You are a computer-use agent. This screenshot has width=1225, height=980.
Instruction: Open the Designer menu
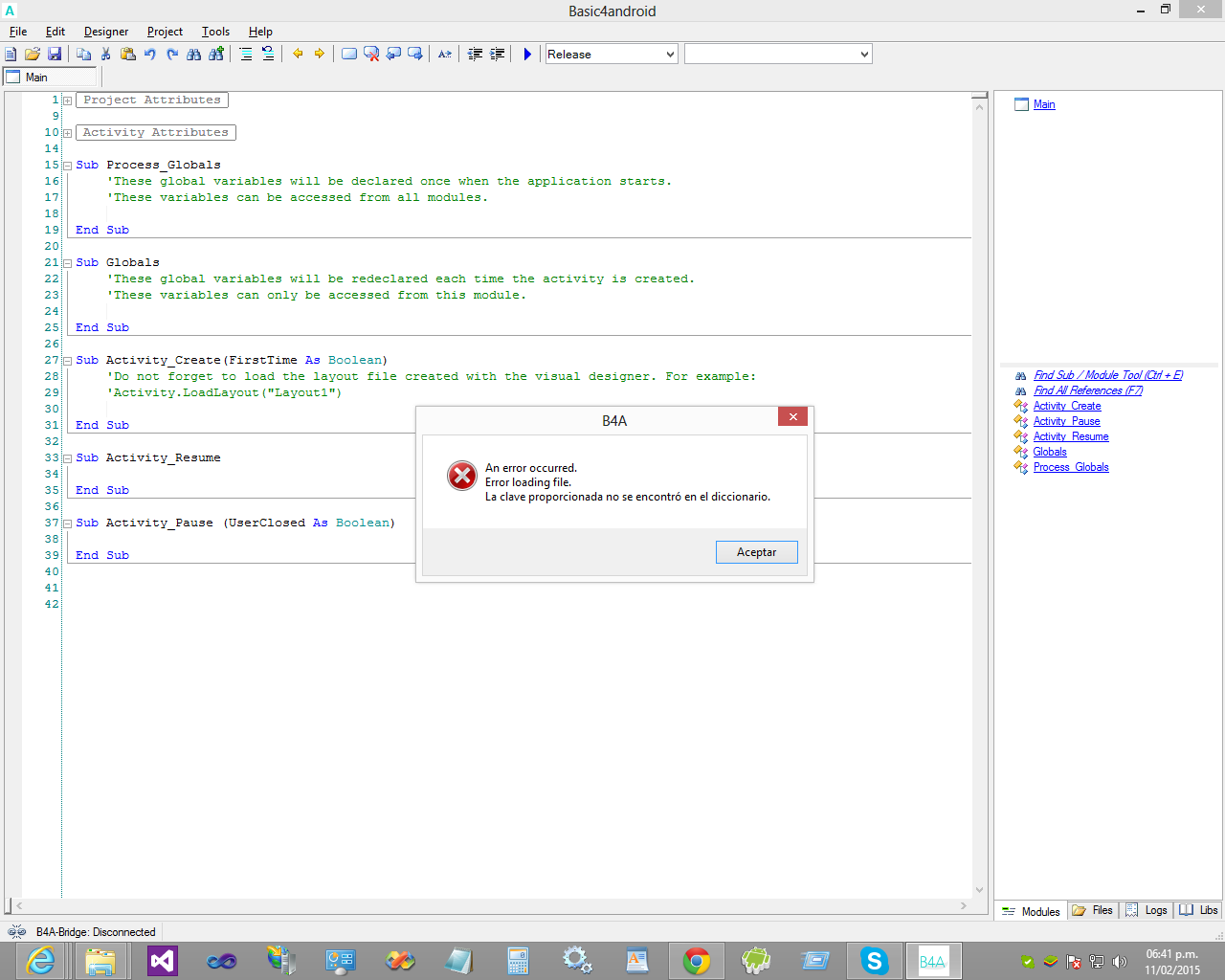(106, 32)
